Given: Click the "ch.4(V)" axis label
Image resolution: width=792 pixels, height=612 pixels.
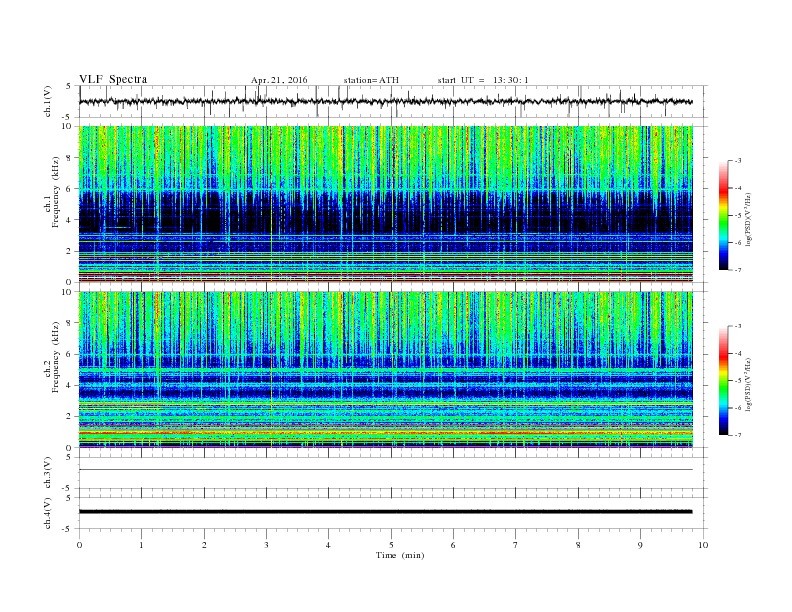Looking at the screenshot, I should 48,513.
